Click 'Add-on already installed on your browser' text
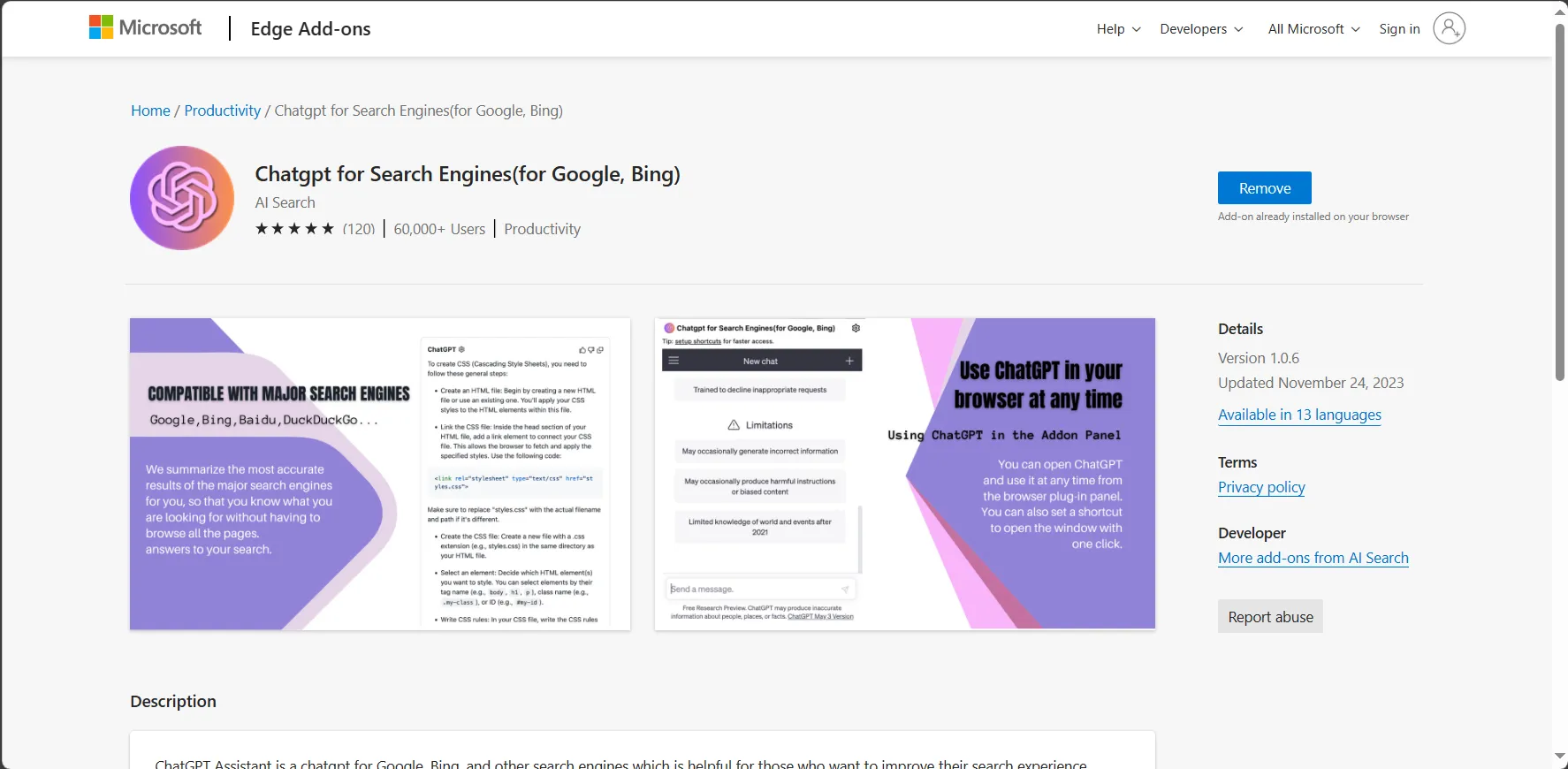 click(x=1313, y=217)
